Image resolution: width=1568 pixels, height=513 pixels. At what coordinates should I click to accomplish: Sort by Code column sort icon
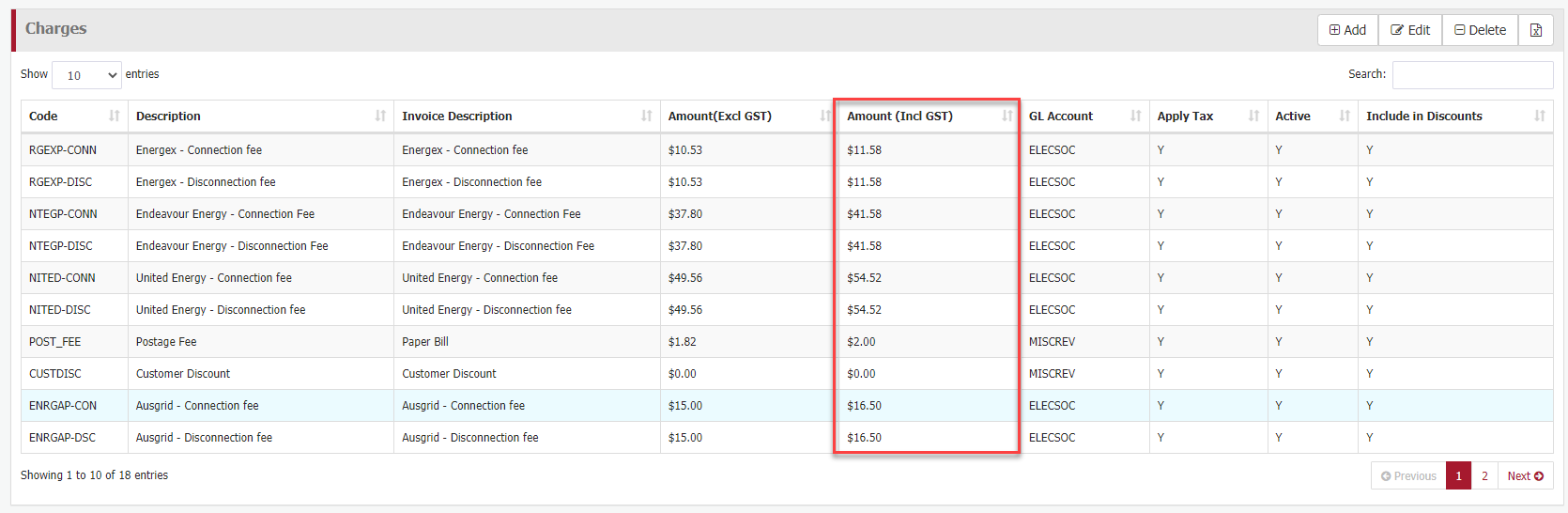coord(115,116)
